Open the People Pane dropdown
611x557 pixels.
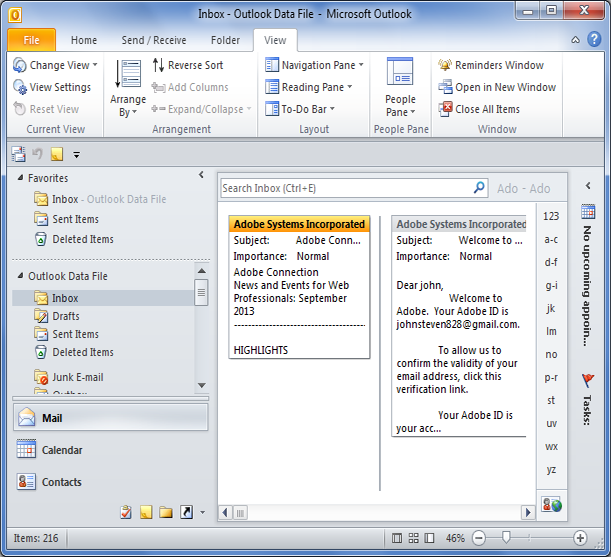400,88
